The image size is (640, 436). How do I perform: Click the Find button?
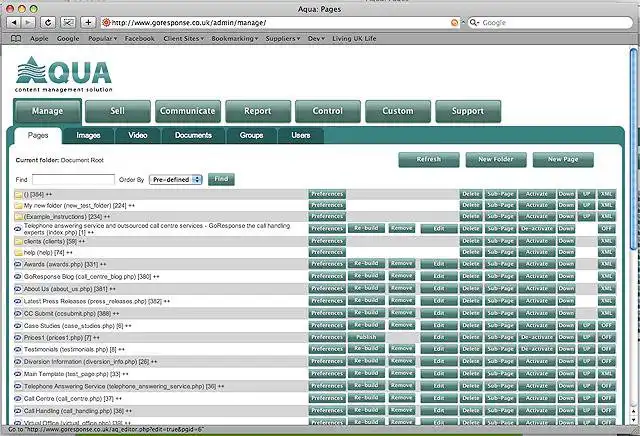click(x=221, y=179)
